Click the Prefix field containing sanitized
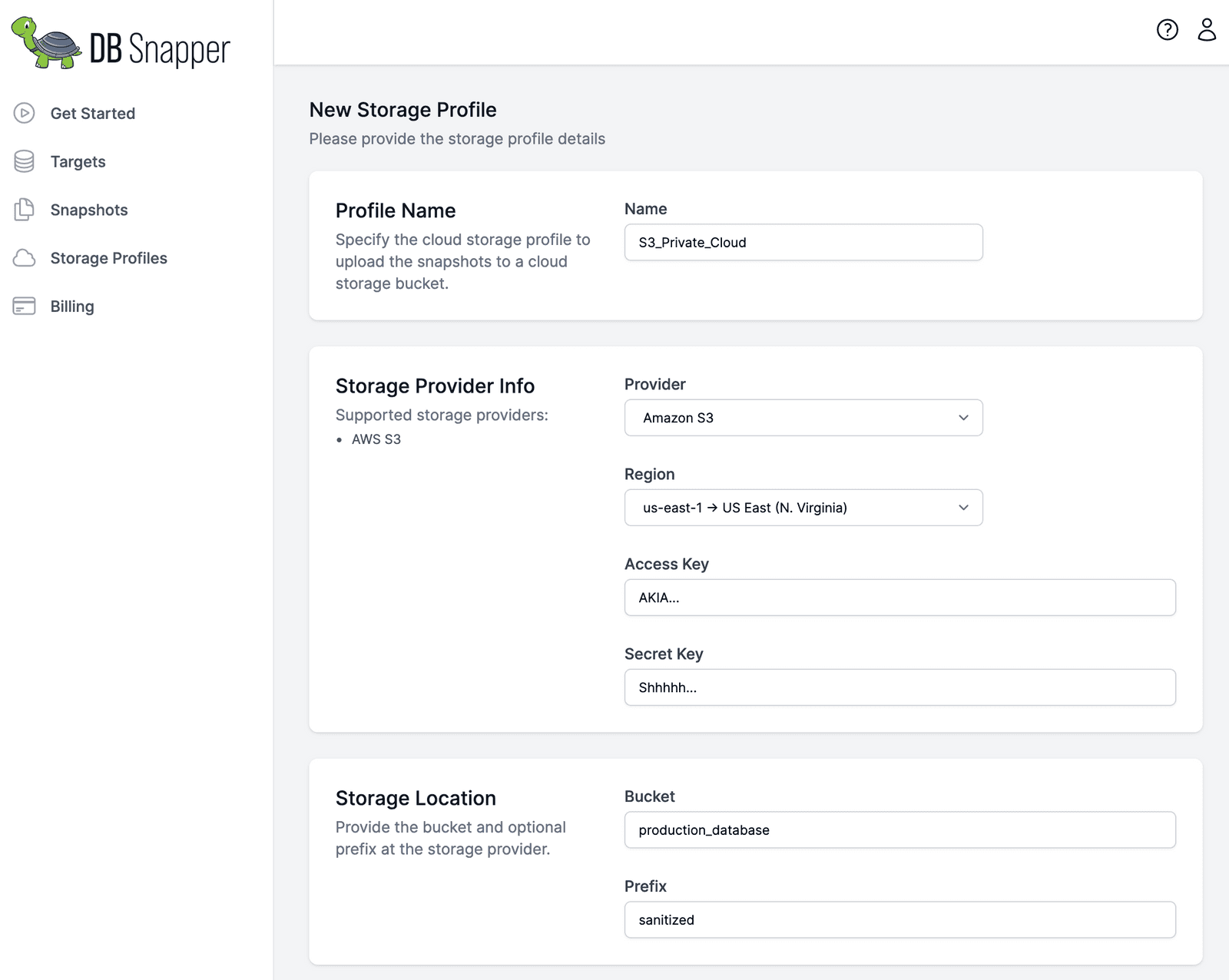The height and width of the screenshot is (980, 1229). 899,920
